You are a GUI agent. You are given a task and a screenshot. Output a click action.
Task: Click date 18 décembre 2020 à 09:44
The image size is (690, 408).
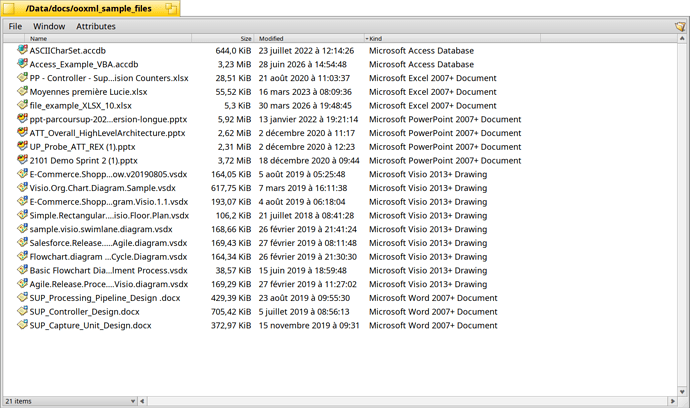click(309, 161)
